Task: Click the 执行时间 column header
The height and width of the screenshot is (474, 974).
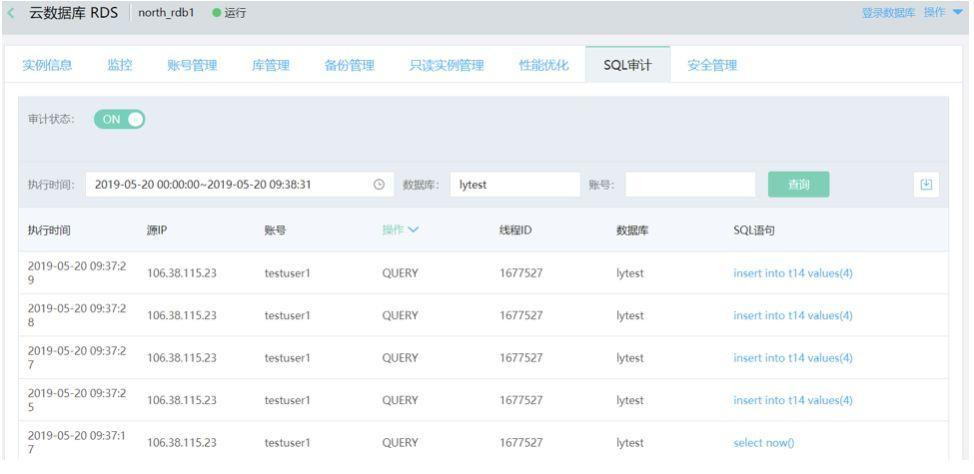Action: tap(49, 230)
